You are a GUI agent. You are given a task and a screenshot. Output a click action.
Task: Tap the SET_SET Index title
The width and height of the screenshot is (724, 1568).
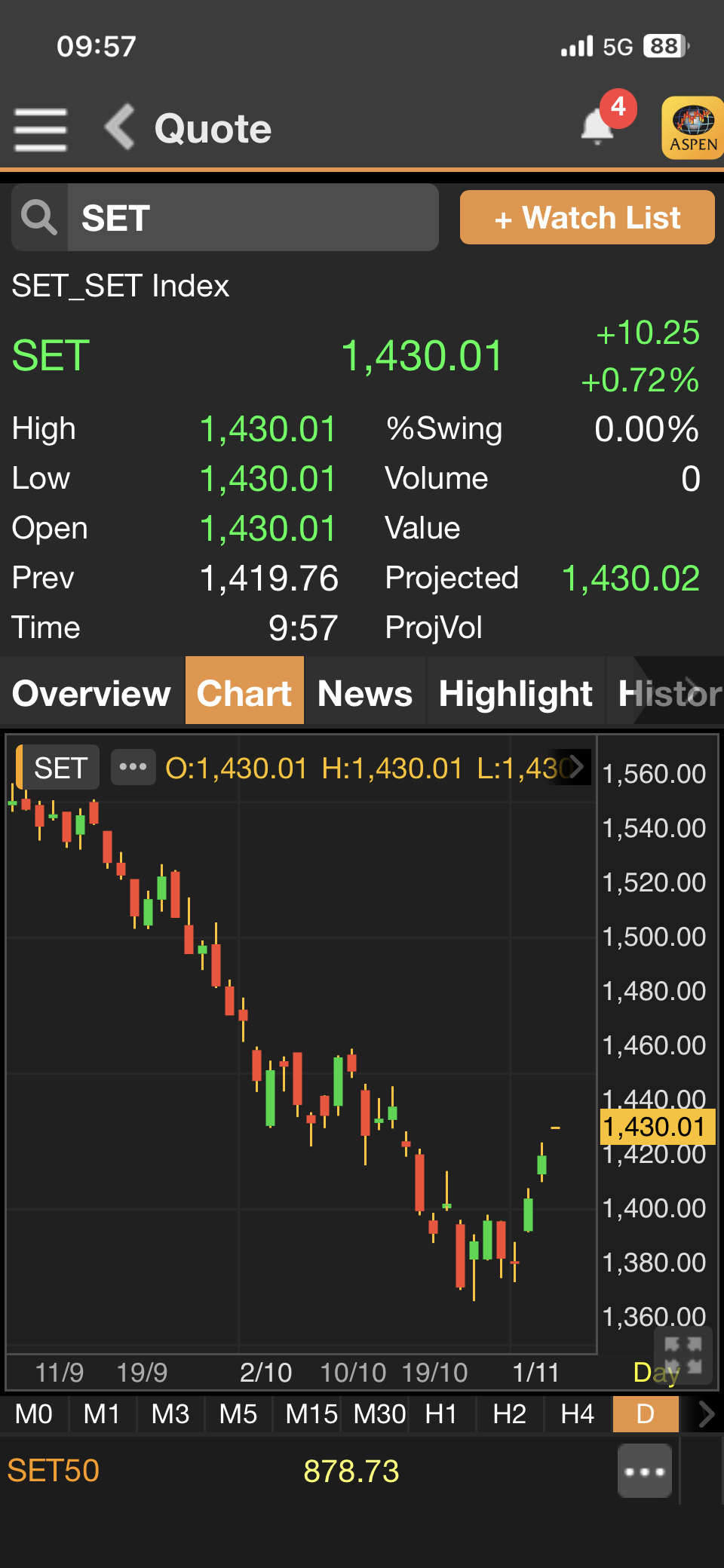click(x=121, y=286)
